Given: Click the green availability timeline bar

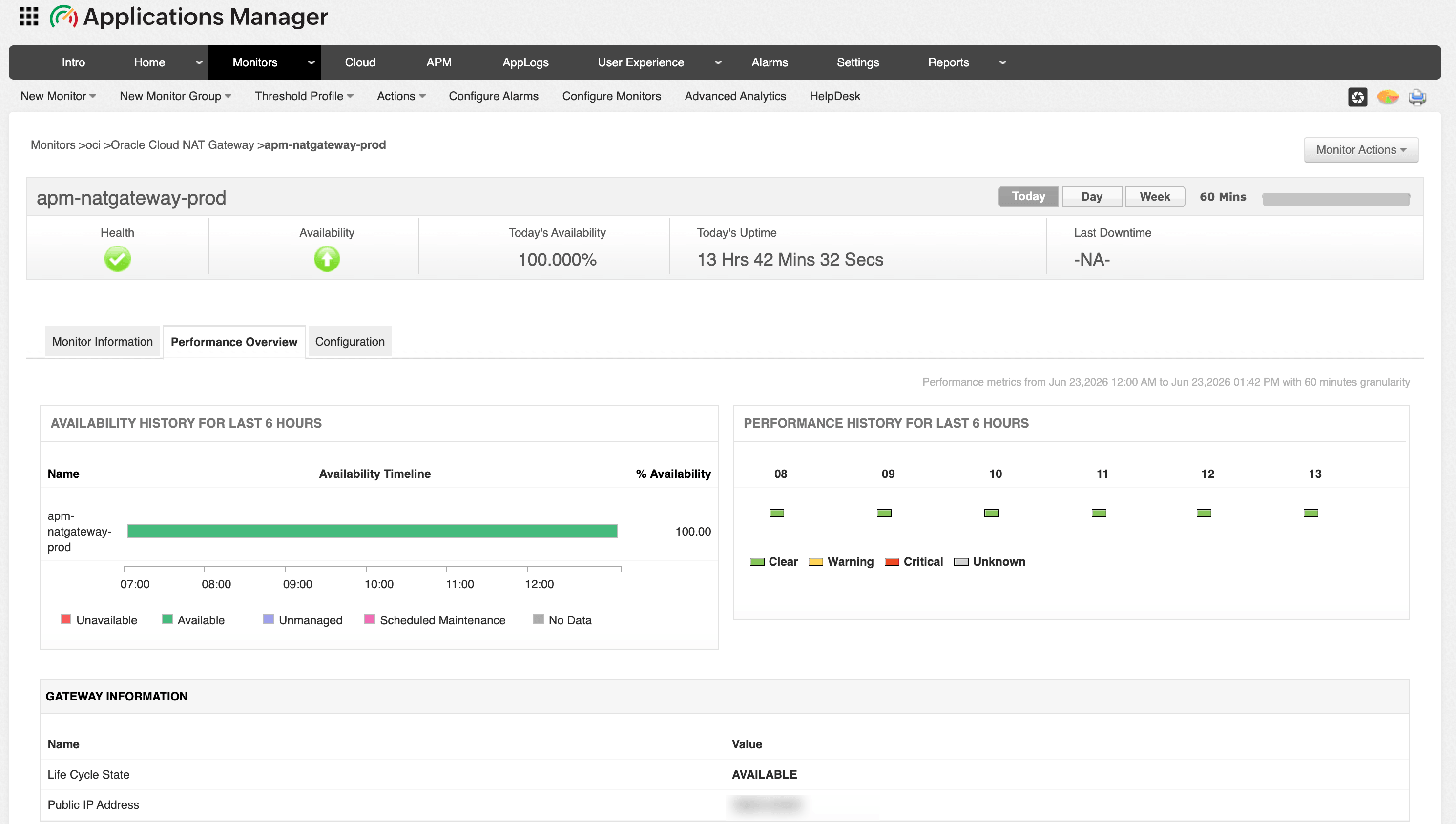Looking at the screenshot, I should pyautogui.click(x=372, y=531).
